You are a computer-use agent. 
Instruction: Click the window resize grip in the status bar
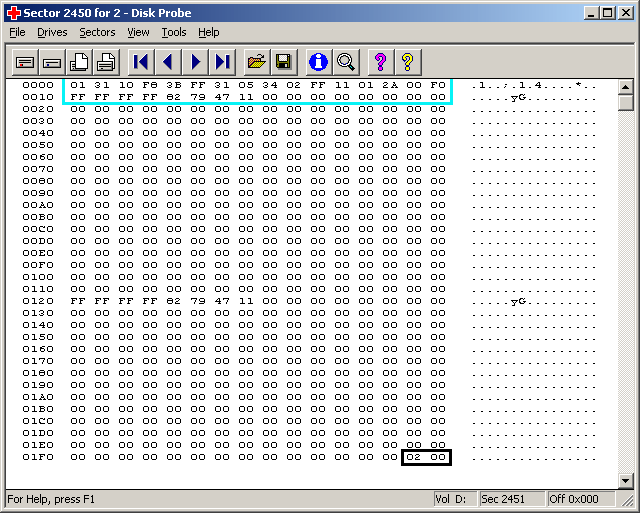pos(627,500)
